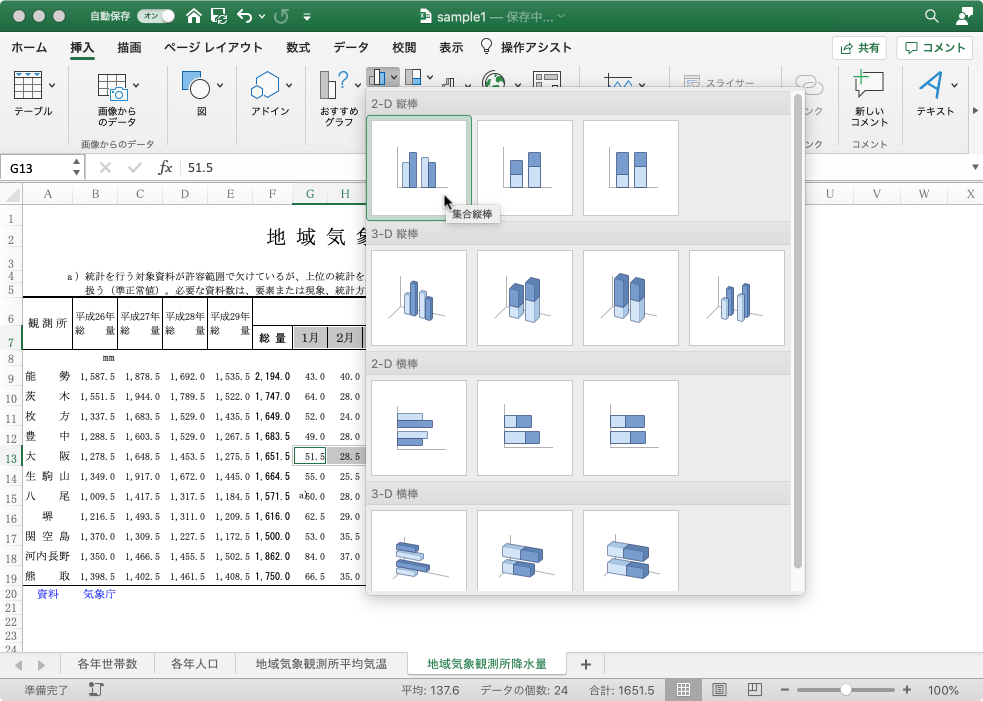Expand the Data from Picture dropdown
This screenshot has width=983, height=701.
(x=136, y=85)
